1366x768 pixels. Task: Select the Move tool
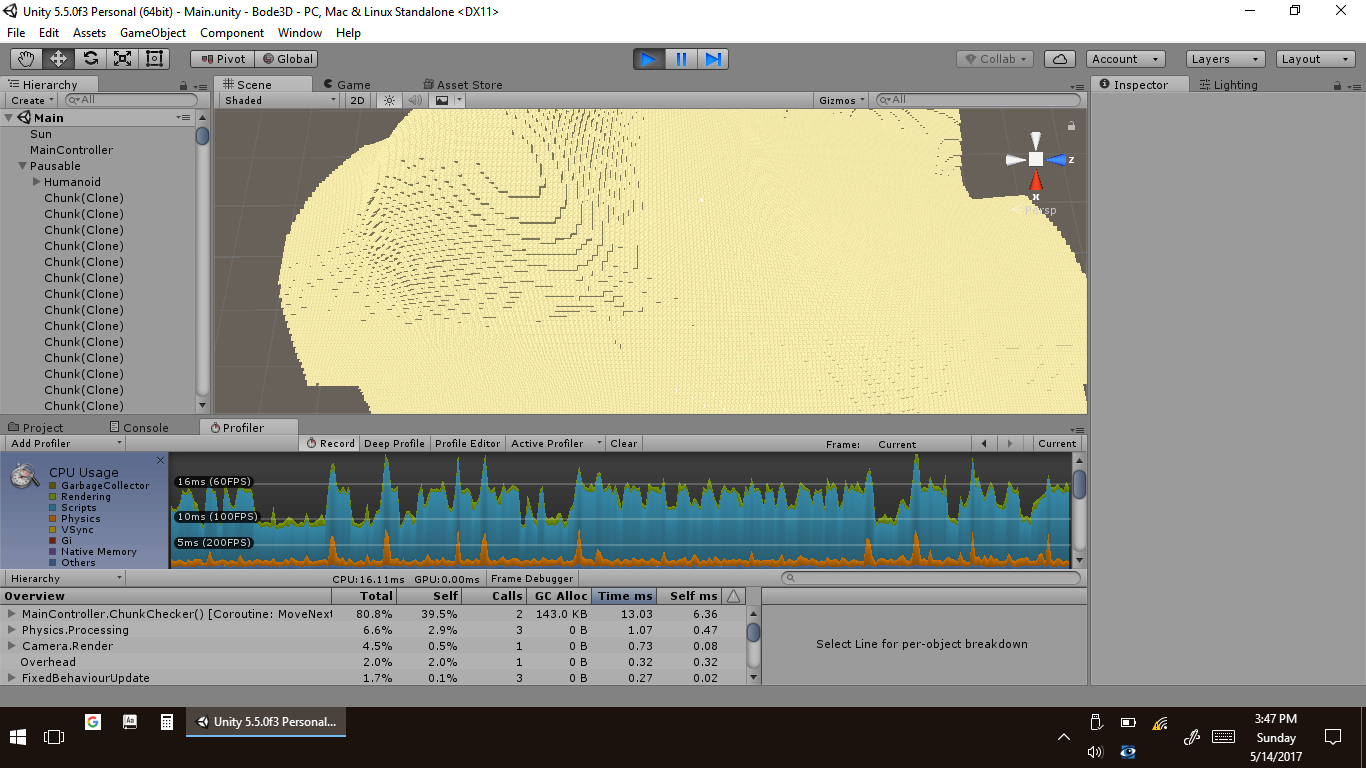[58, 59]
